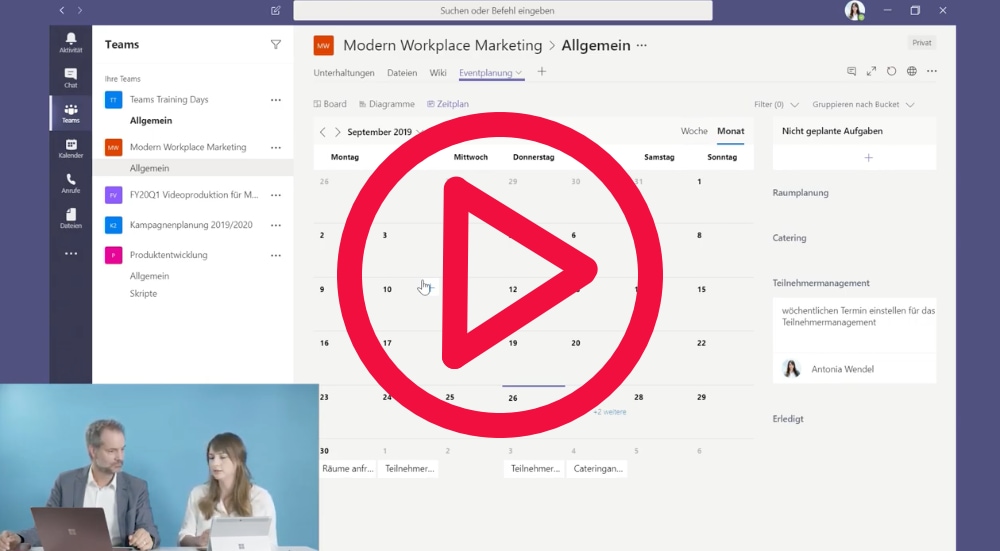Click the Raumplanung bucket heading

[800, 193]
